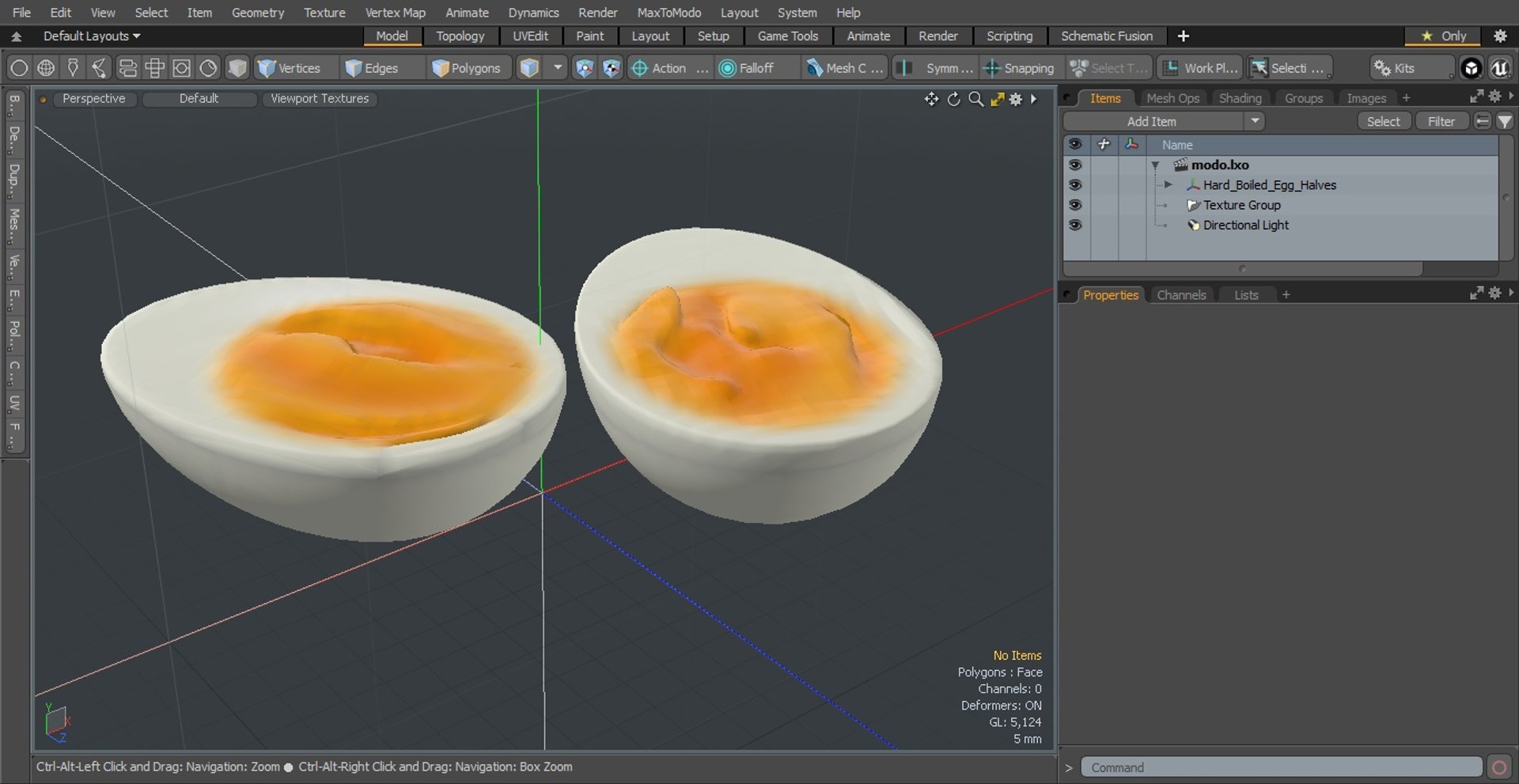The width and height of the screenshot is (1519, 784).
Task: Switch to the Mesh Ops tab
Action: point(1172,98)
